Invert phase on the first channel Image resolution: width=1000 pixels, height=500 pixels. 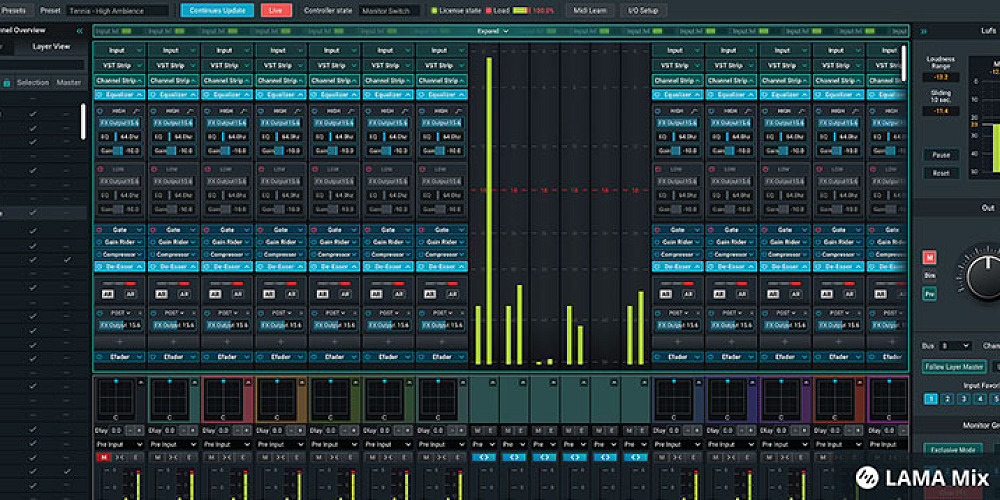(120, 457)
